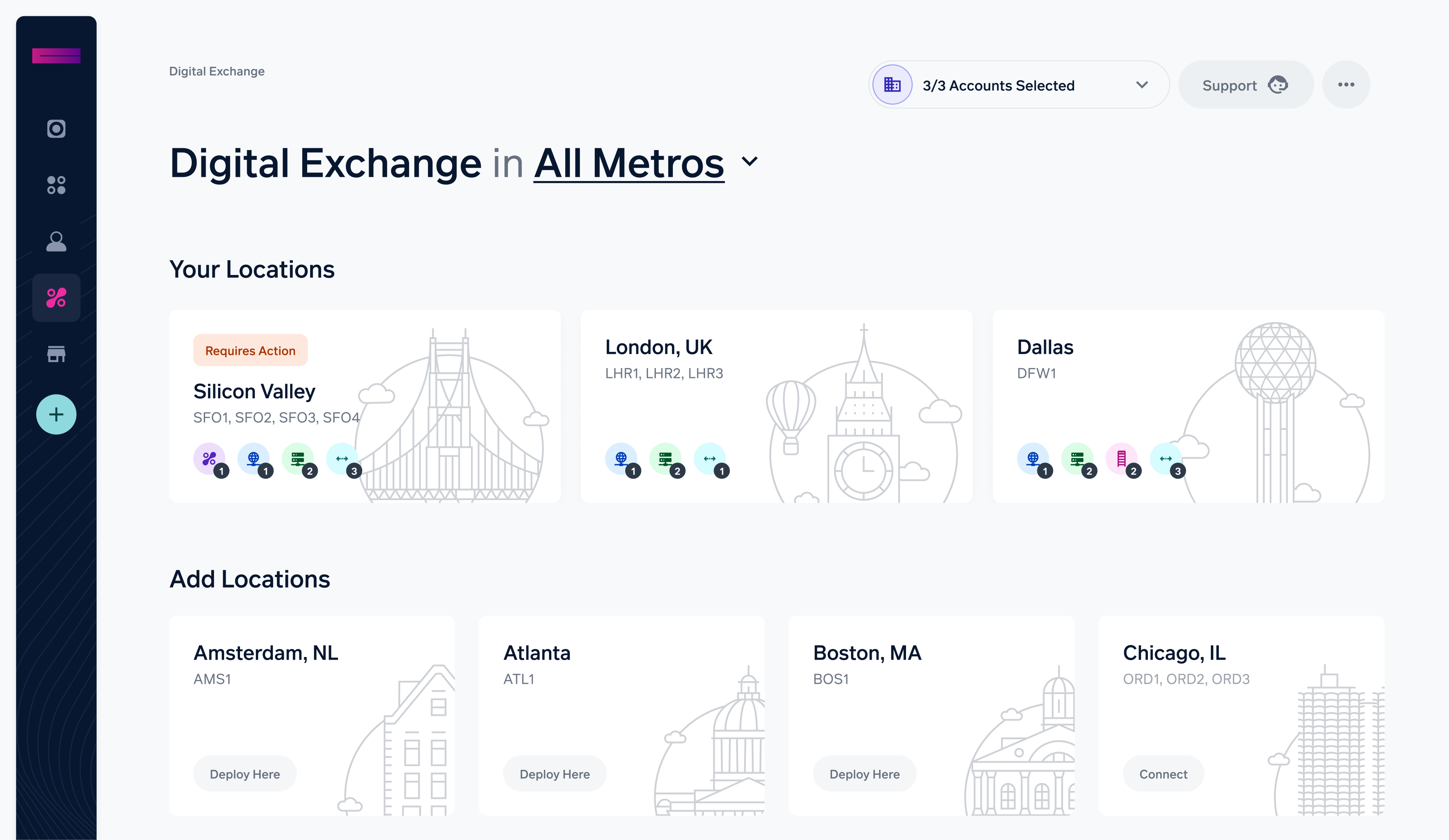Click the Support button
Viewport: 1449px width, 840px height.
pos(1246,85)
